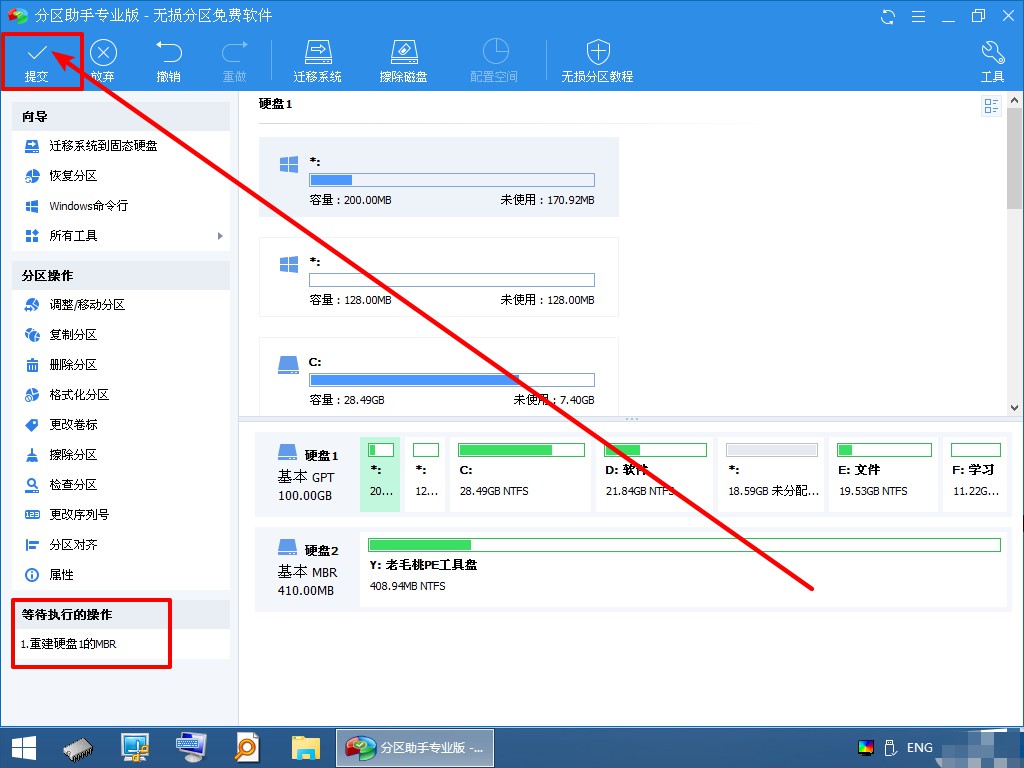The width and height of the screenshot is (1024, 768).
Task: Open the magnifier search taskbar icon
Action: (x=247, y=748)
